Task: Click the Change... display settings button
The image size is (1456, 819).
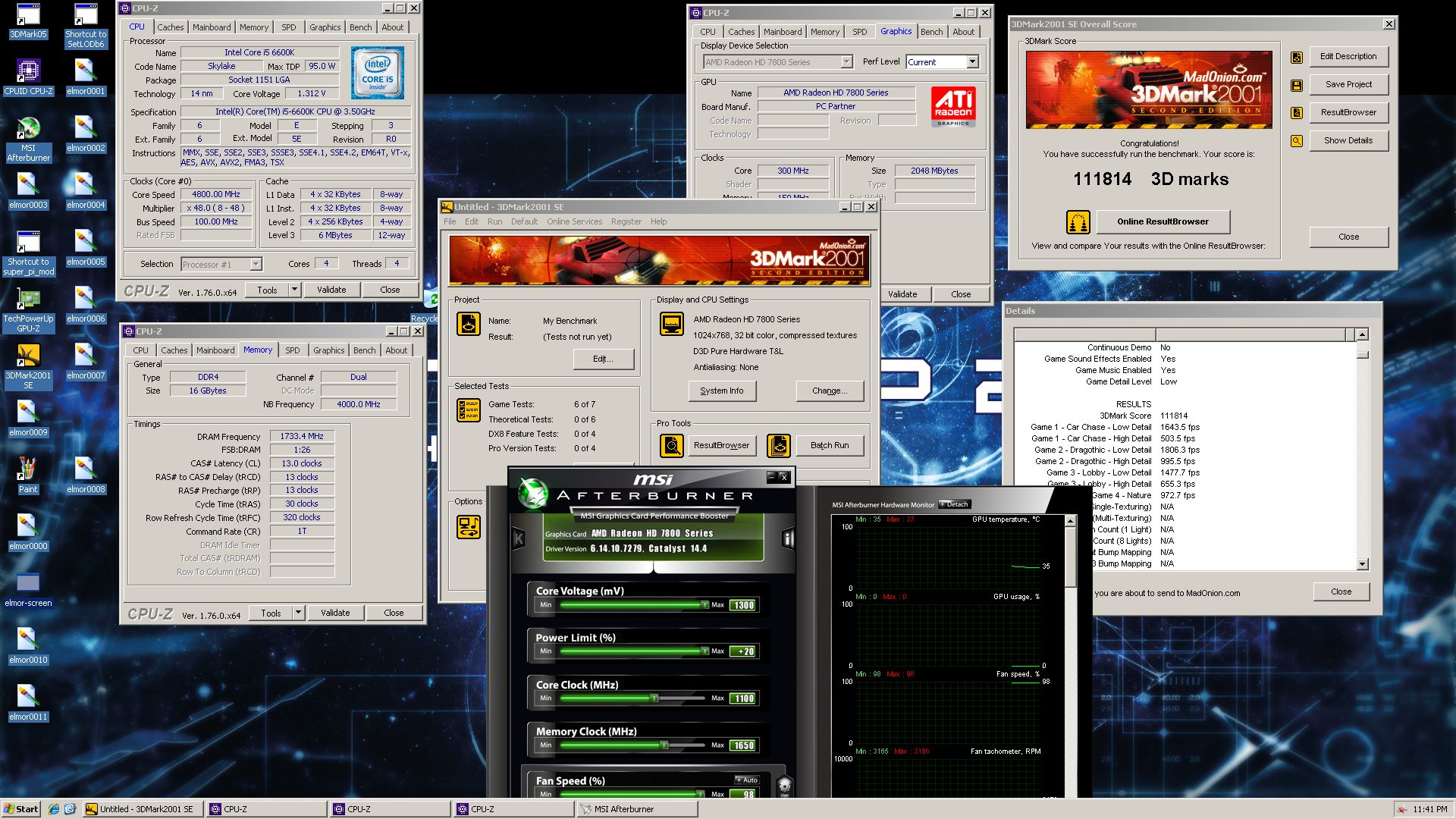Action: (829, 391)
